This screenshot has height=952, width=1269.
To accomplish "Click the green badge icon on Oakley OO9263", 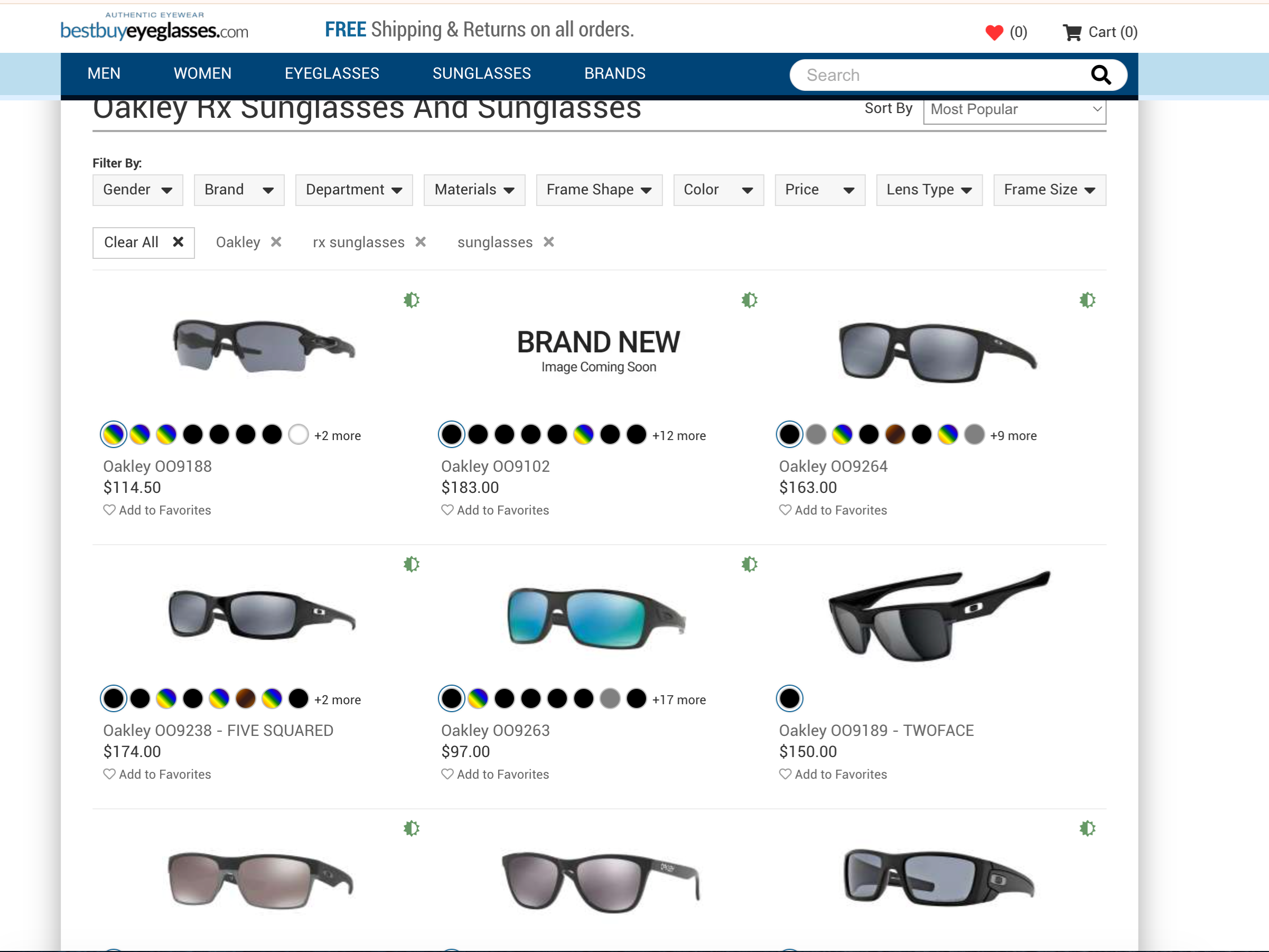I will 749,564.
